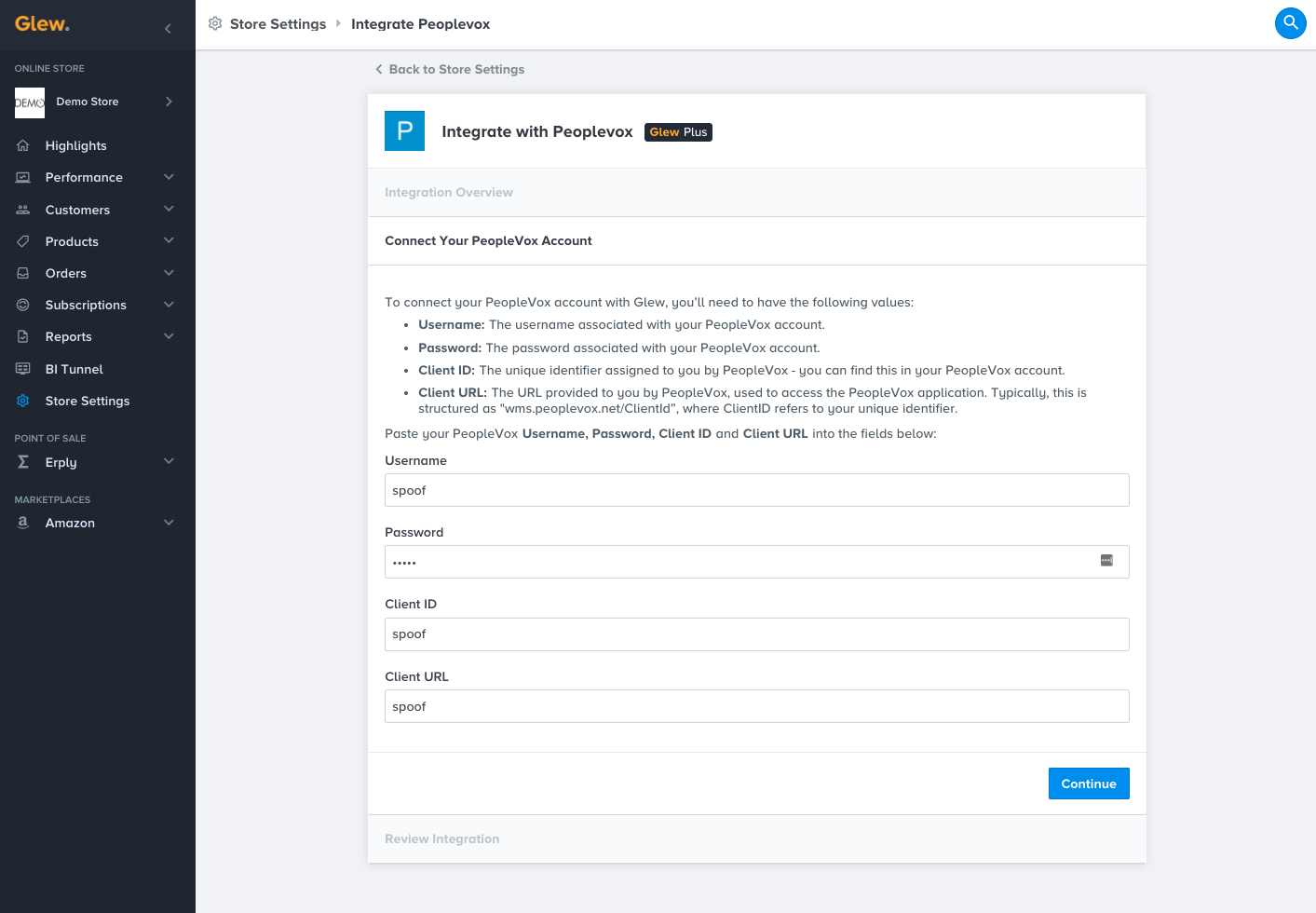Expand the Performance menu chevron
The height and width of the screenshot is (913, 1316).
169,177
